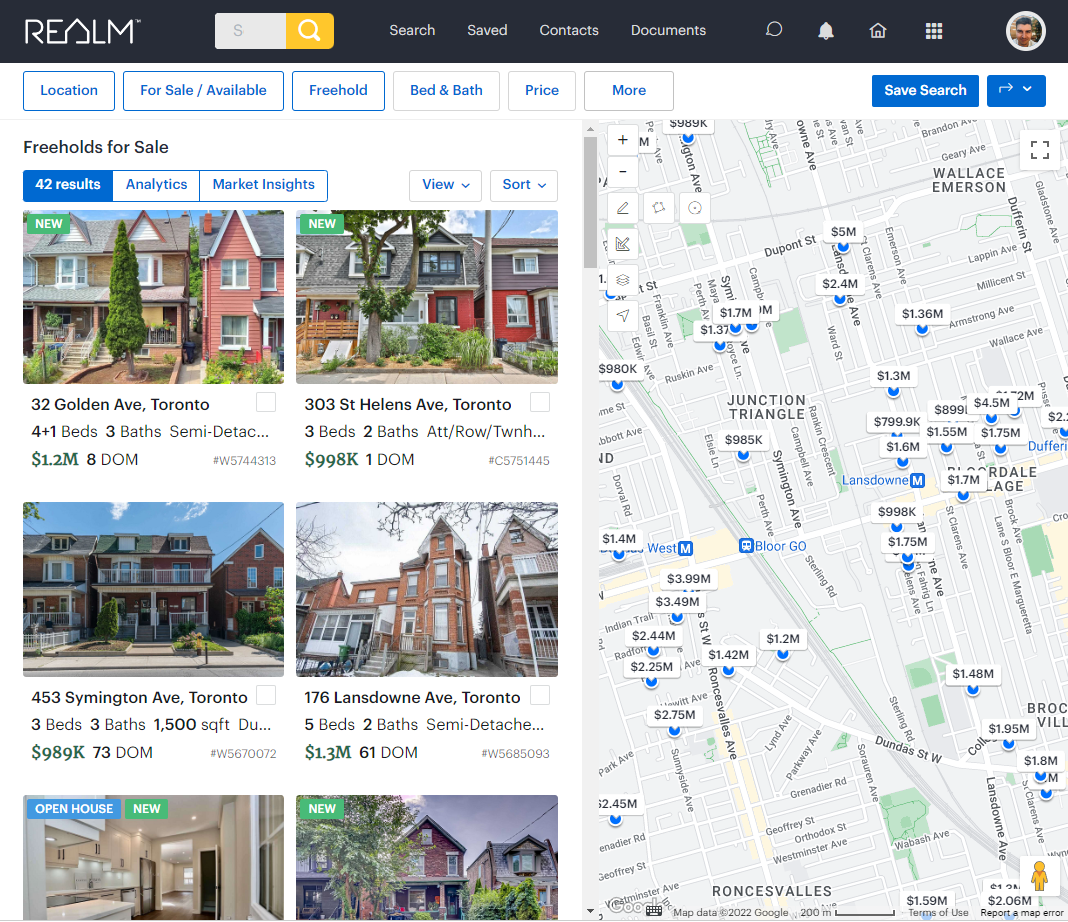Go to Search in top navigation
This screenshot has height=922, width=1068.
point(412,30)
